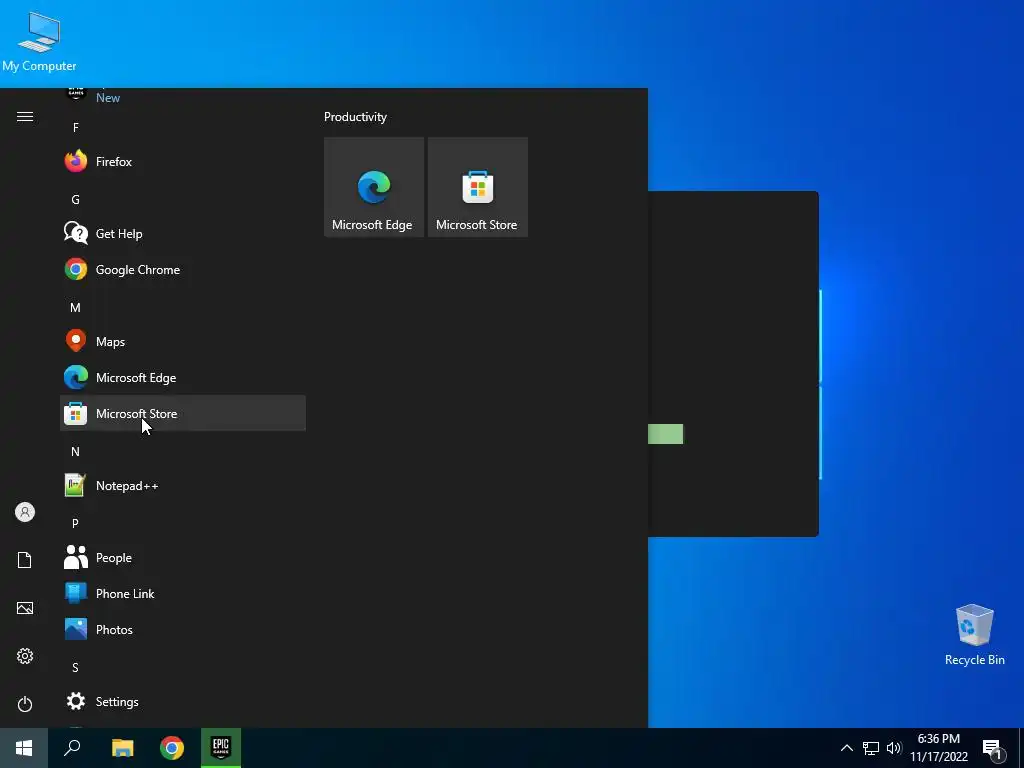Screen dimensions: 1024x768
Task: Open Notepad++ from the Start menu
Action: (x=183, y=485)
